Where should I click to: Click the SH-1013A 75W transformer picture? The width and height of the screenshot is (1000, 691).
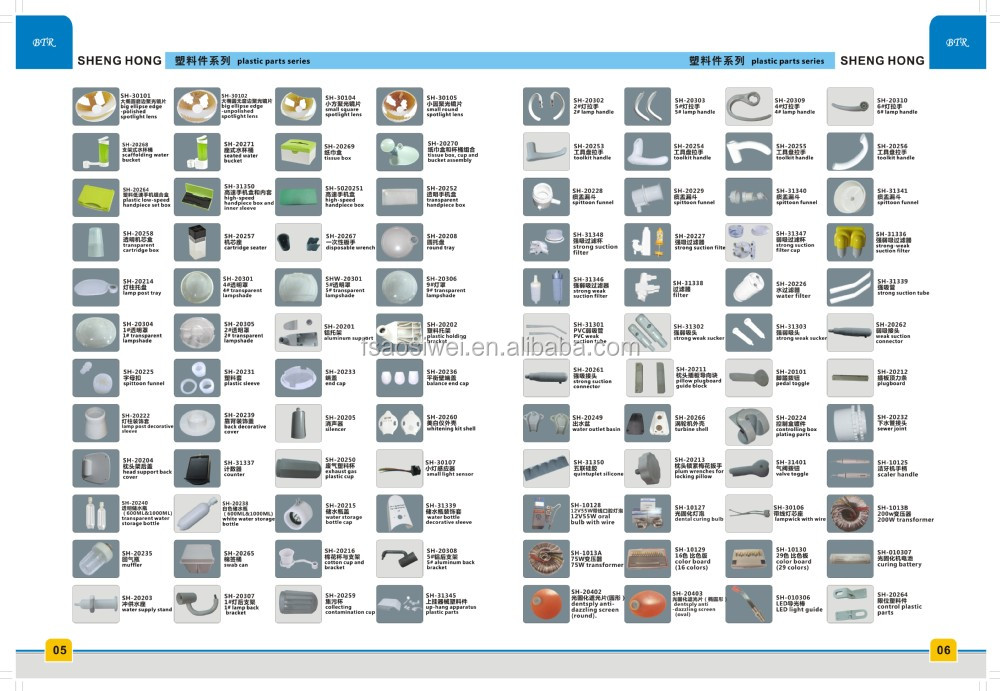546,559
